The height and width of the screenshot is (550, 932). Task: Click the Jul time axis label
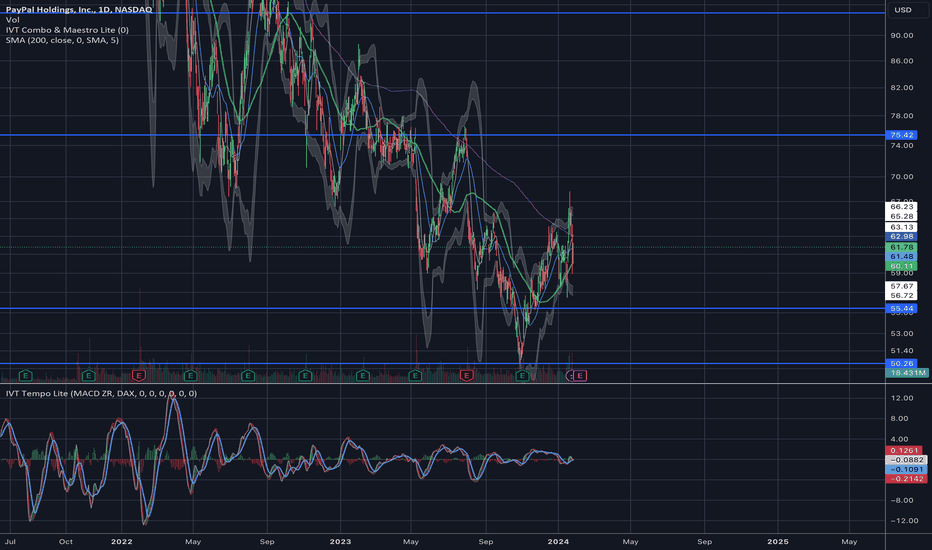click(10, 542)
